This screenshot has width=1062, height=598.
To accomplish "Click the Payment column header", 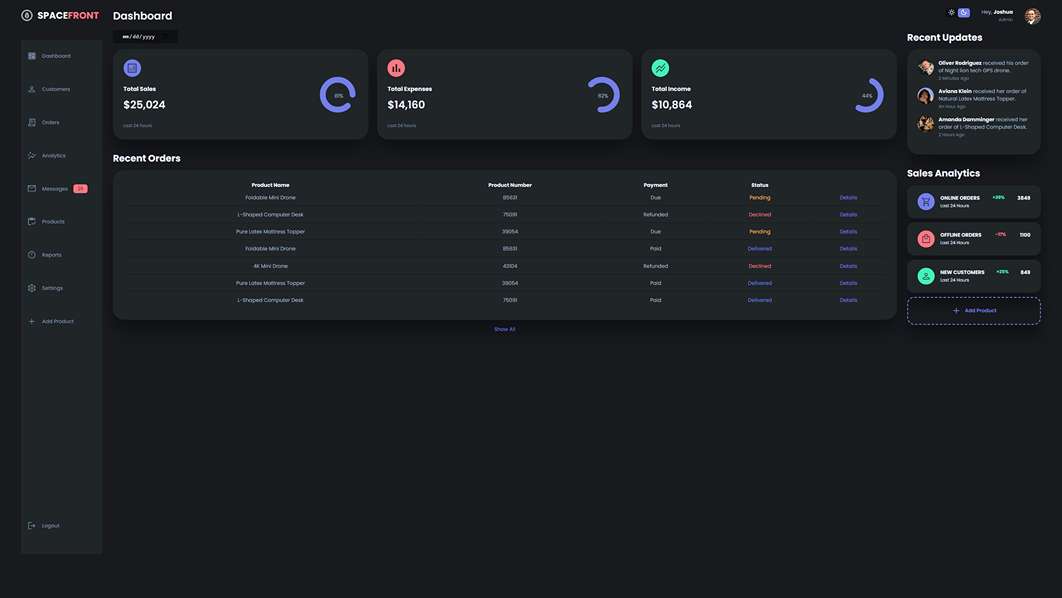I will tap(656, 185).
